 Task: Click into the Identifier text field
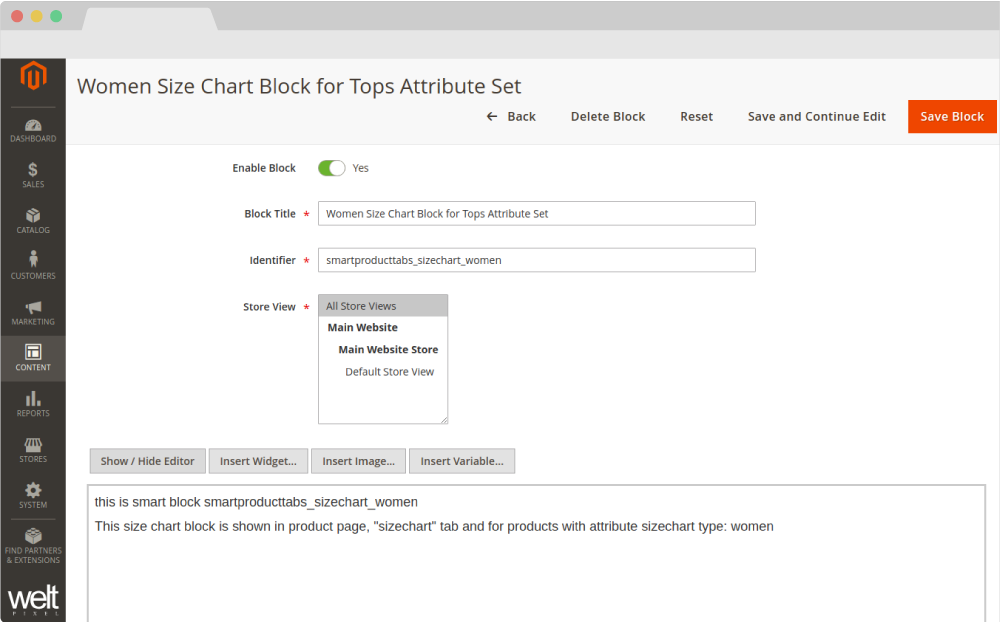pos(536,260)
